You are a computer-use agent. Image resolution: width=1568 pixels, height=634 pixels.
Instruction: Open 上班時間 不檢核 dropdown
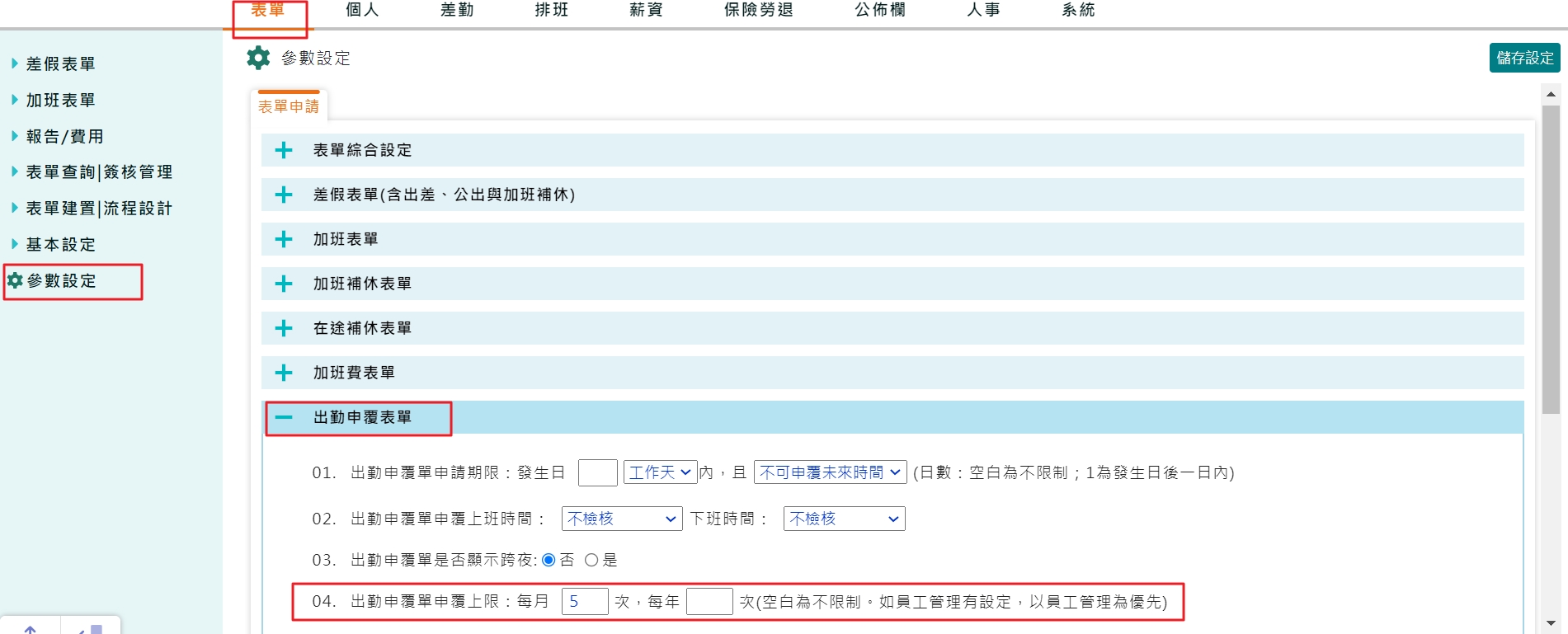point(621,519)
